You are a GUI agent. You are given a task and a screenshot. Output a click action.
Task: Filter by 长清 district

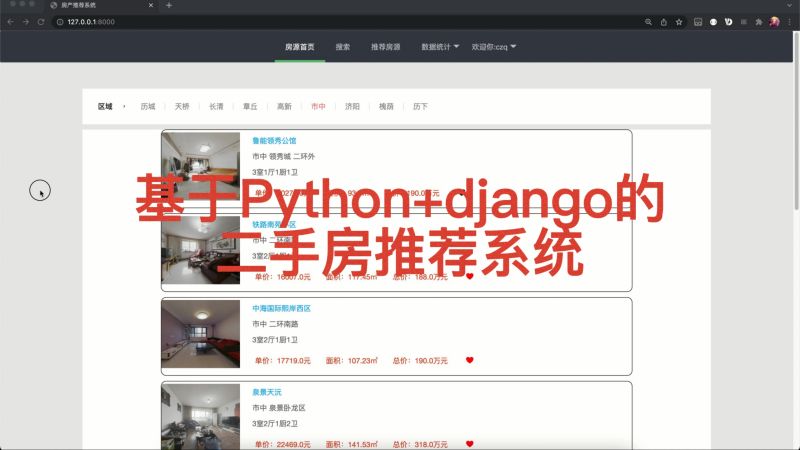pos(216,107)
